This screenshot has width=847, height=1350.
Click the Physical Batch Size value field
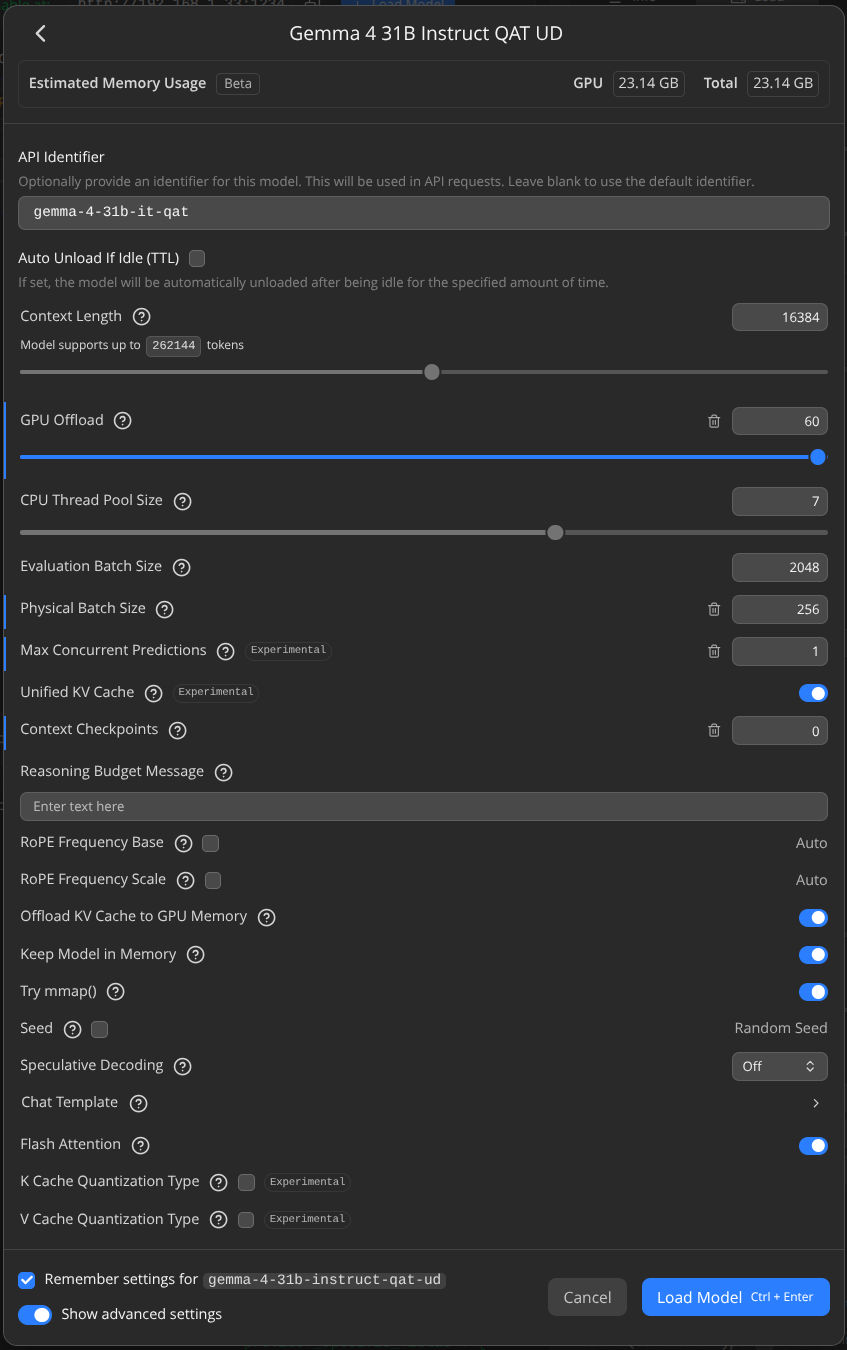780,609
